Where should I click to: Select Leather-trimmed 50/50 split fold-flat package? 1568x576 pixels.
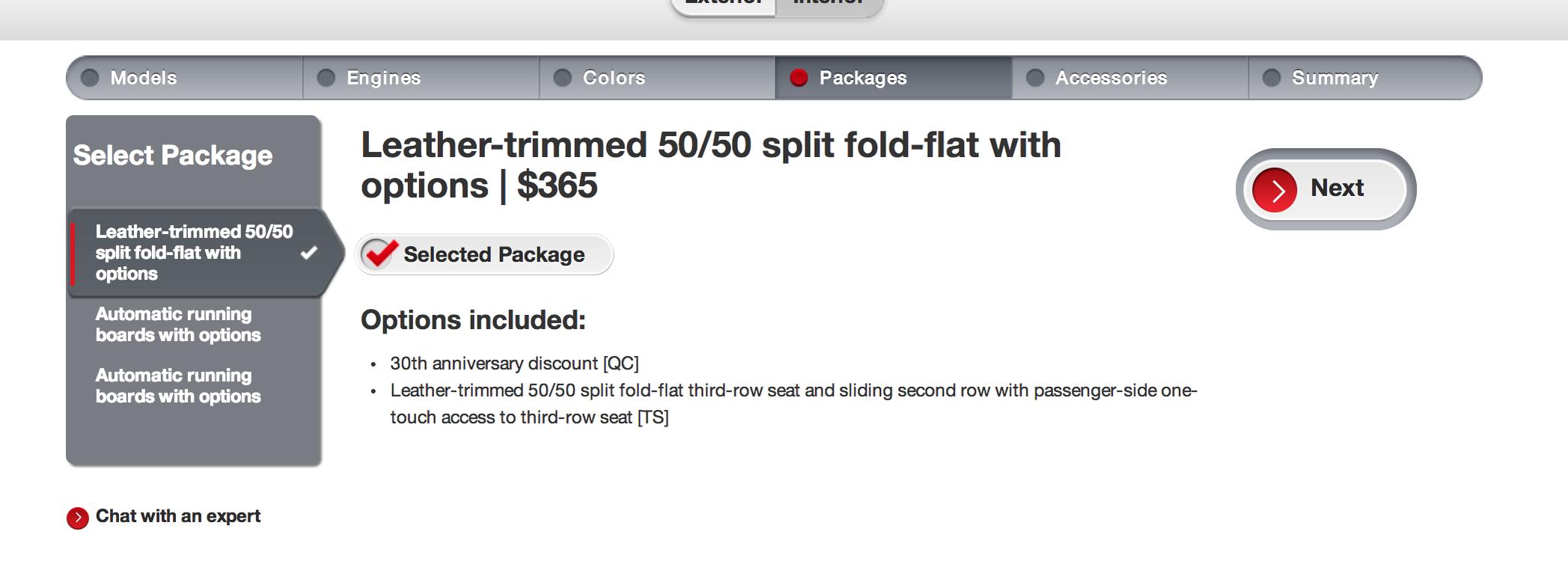coord(198,253)
